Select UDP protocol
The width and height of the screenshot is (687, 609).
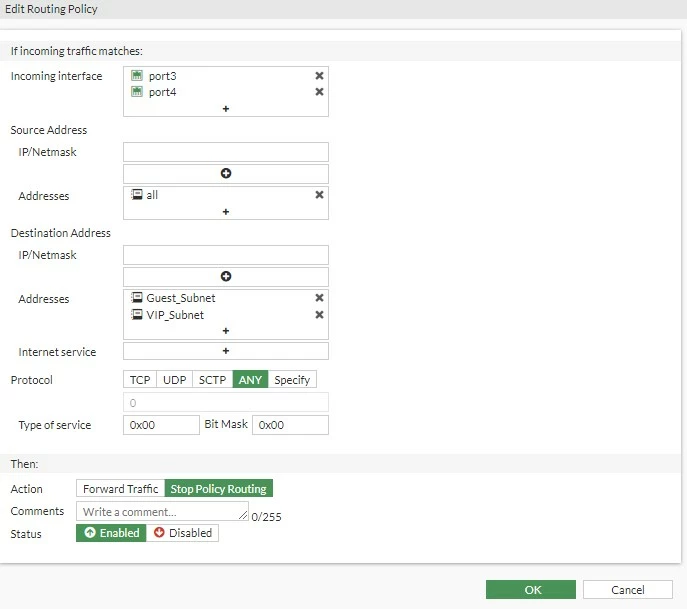pyautogui.click(x=174, y=380)
